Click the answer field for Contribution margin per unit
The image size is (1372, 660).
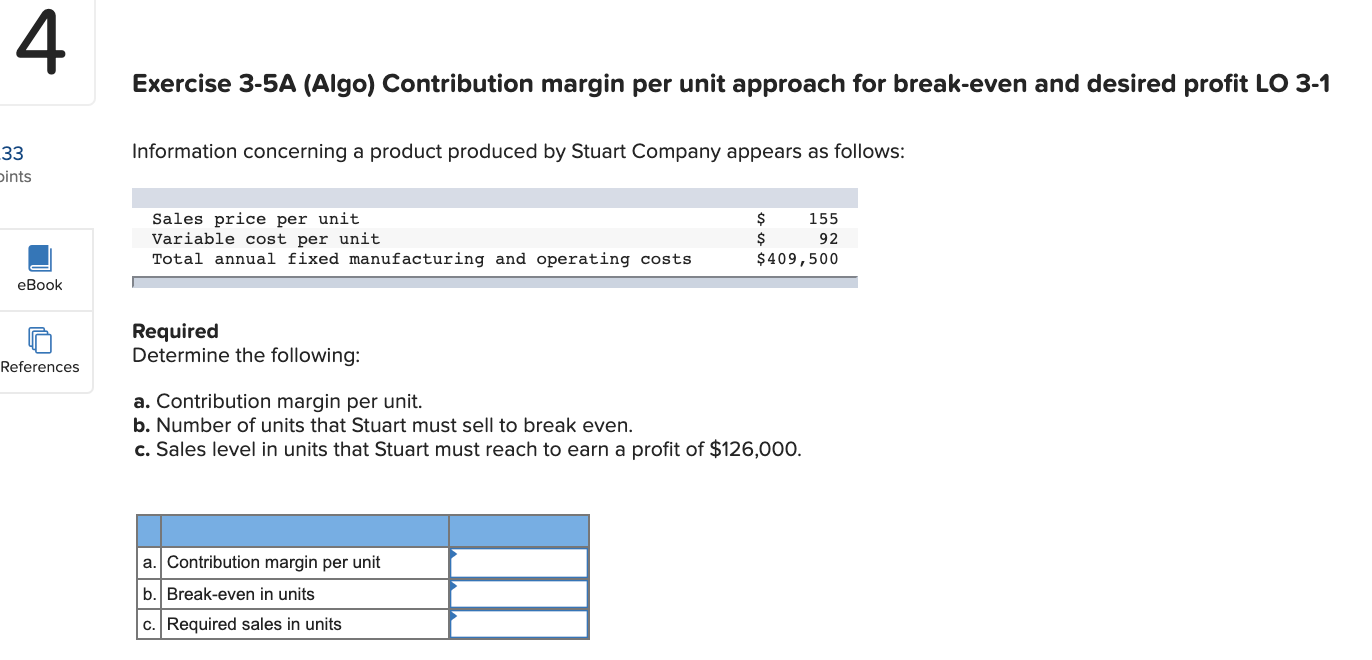(518, 562)
